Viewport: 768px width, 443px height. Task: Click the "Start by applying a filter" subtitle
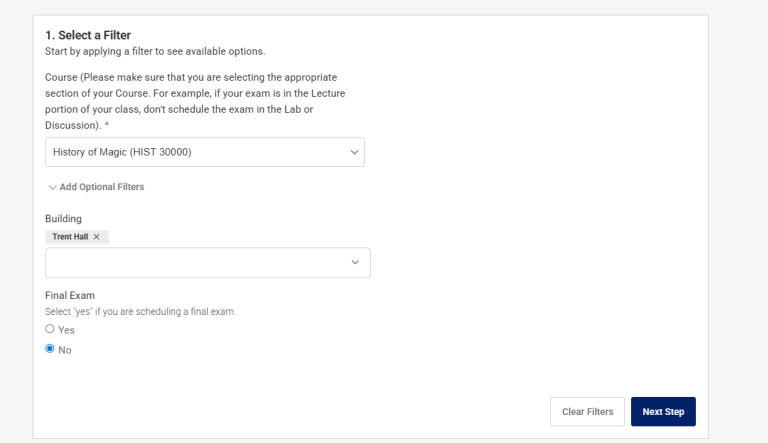click(x=155, y=51)
